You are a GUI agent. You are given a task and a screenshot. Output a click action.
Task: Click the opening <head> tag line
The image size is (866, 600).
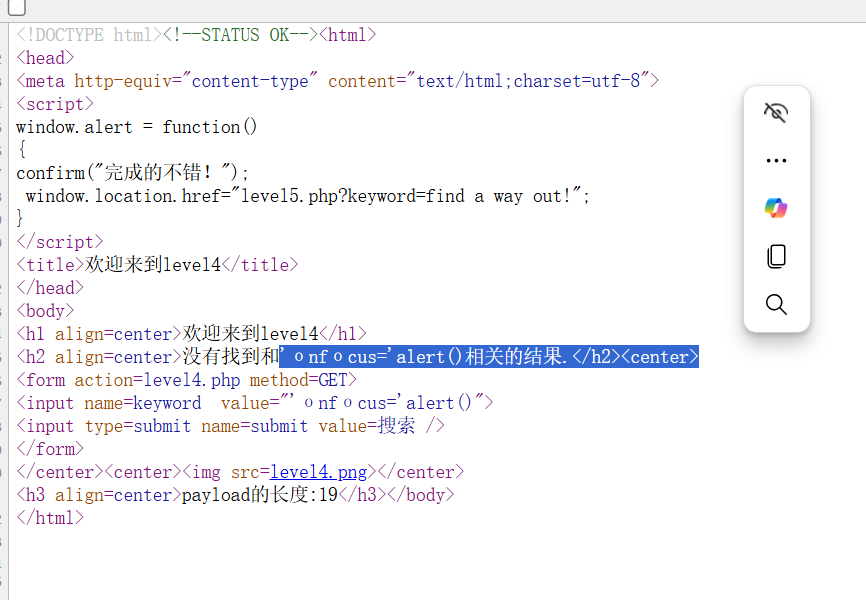[45, 58]
